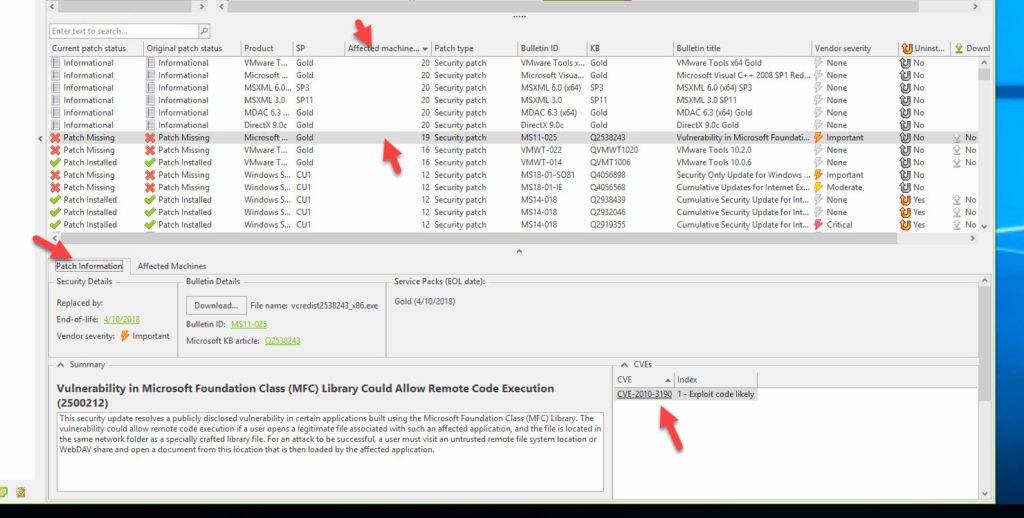Click Moderate severity icon for MS18-01-IE
This screenshot has width=1024, height=518.
point(819,188)
